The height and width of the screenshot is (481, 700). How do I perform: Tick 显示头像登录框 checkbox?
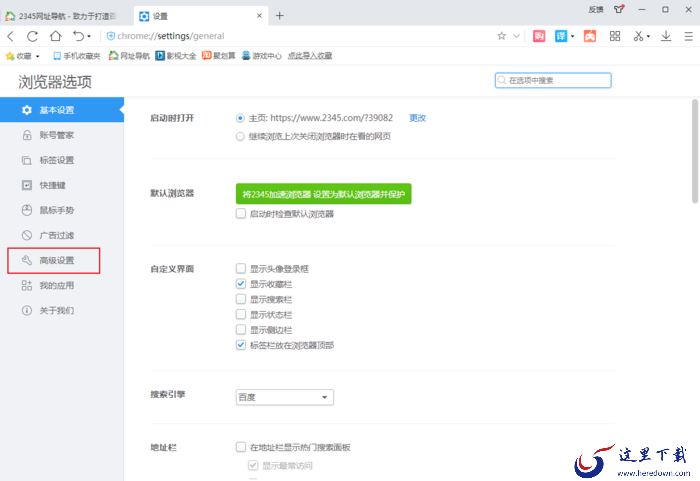[241, 268]
